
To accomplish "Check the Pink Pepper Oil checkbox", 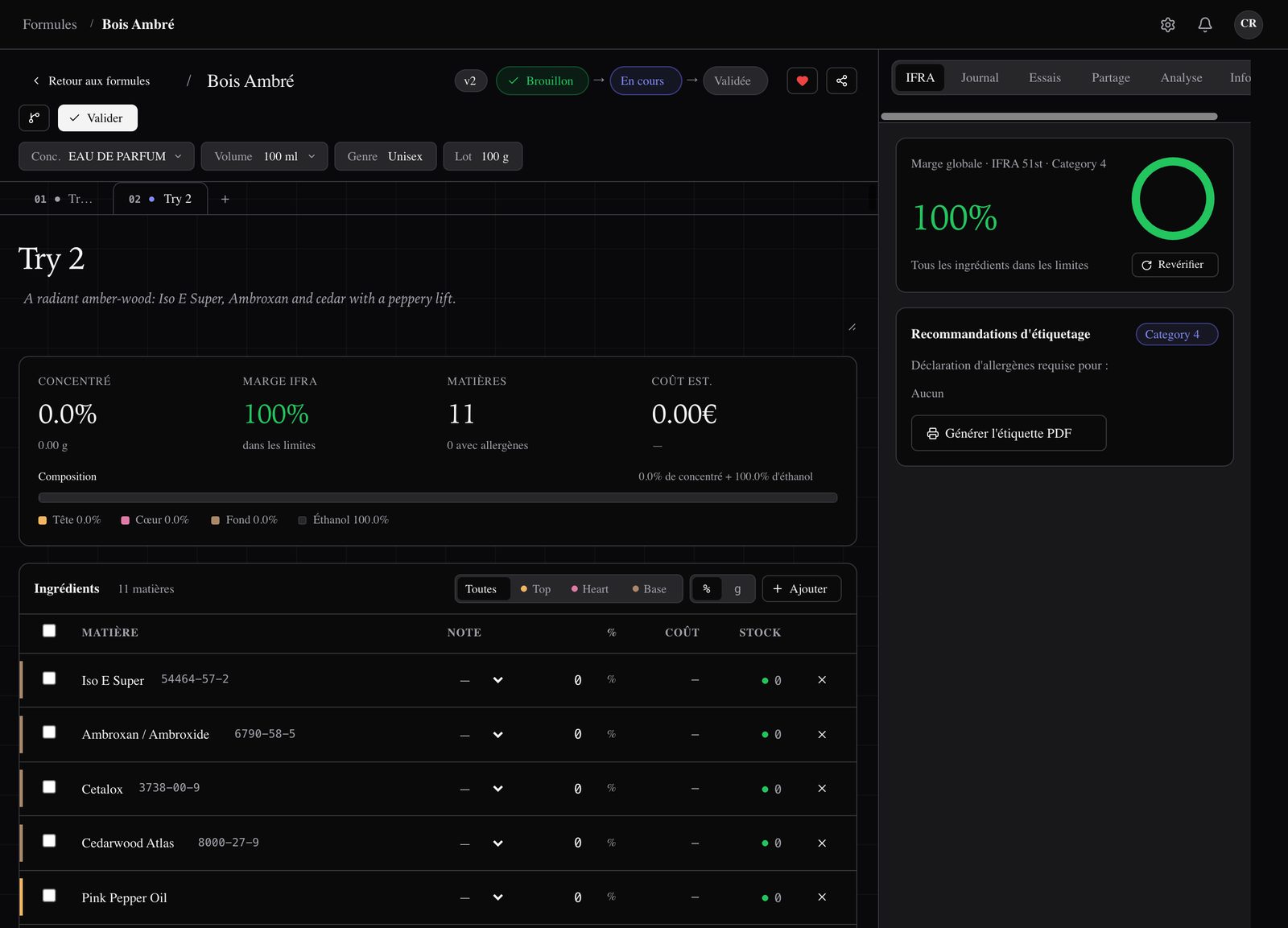I will tap(49, 896).
